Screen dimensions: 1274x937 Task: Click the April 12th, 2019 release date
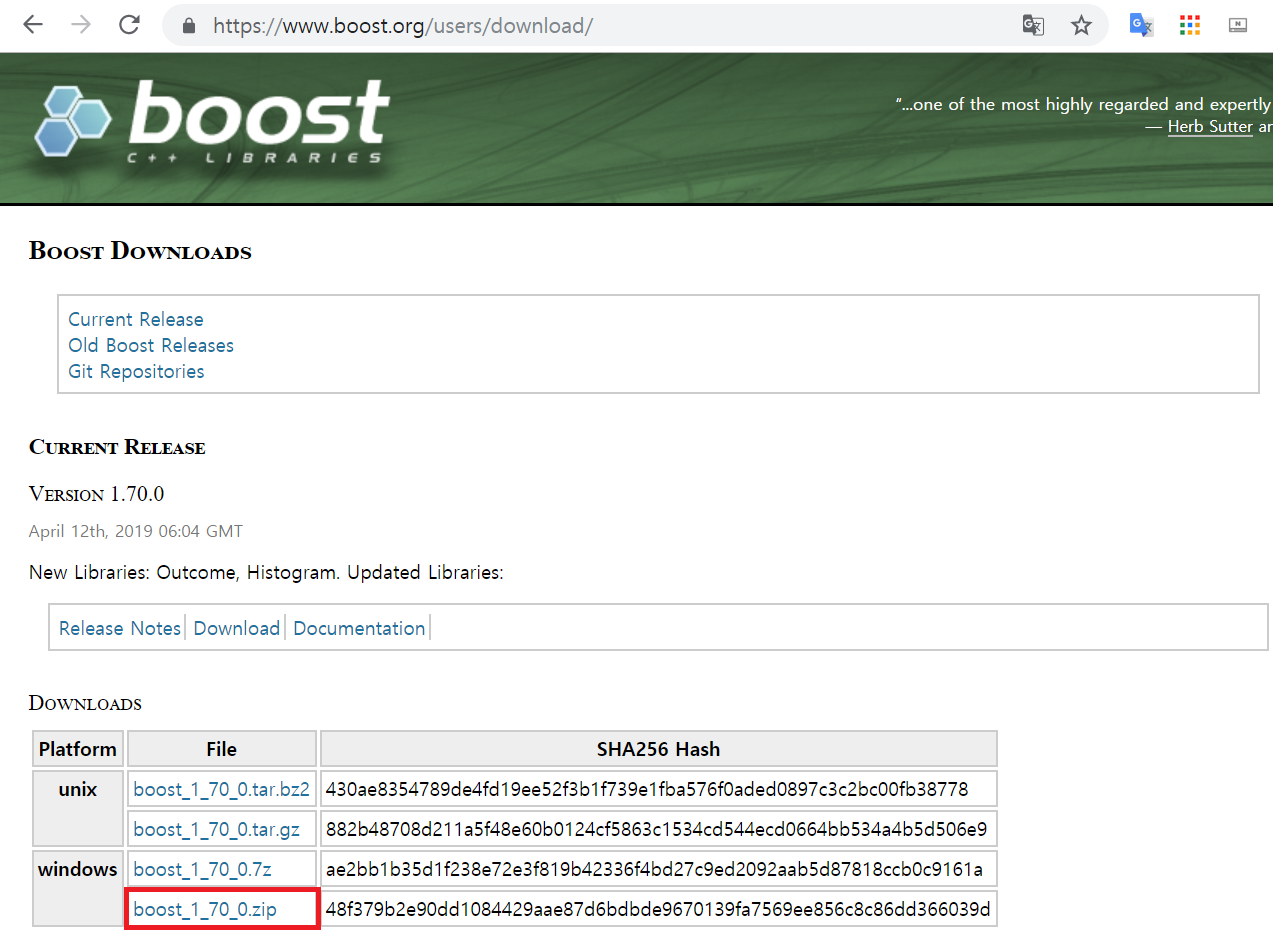coord(136,531)
